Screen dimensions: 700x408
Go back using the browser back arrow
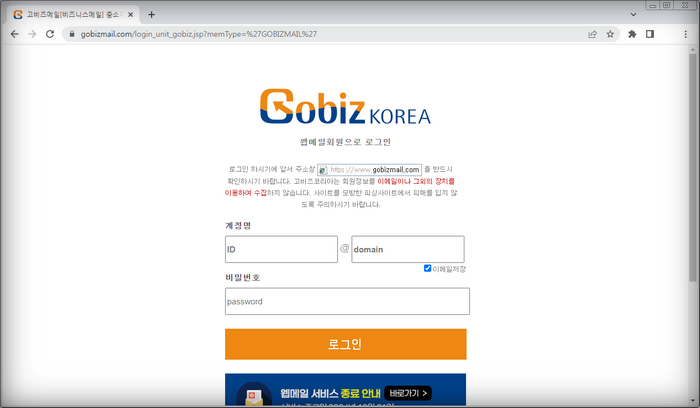coord(15,34)
